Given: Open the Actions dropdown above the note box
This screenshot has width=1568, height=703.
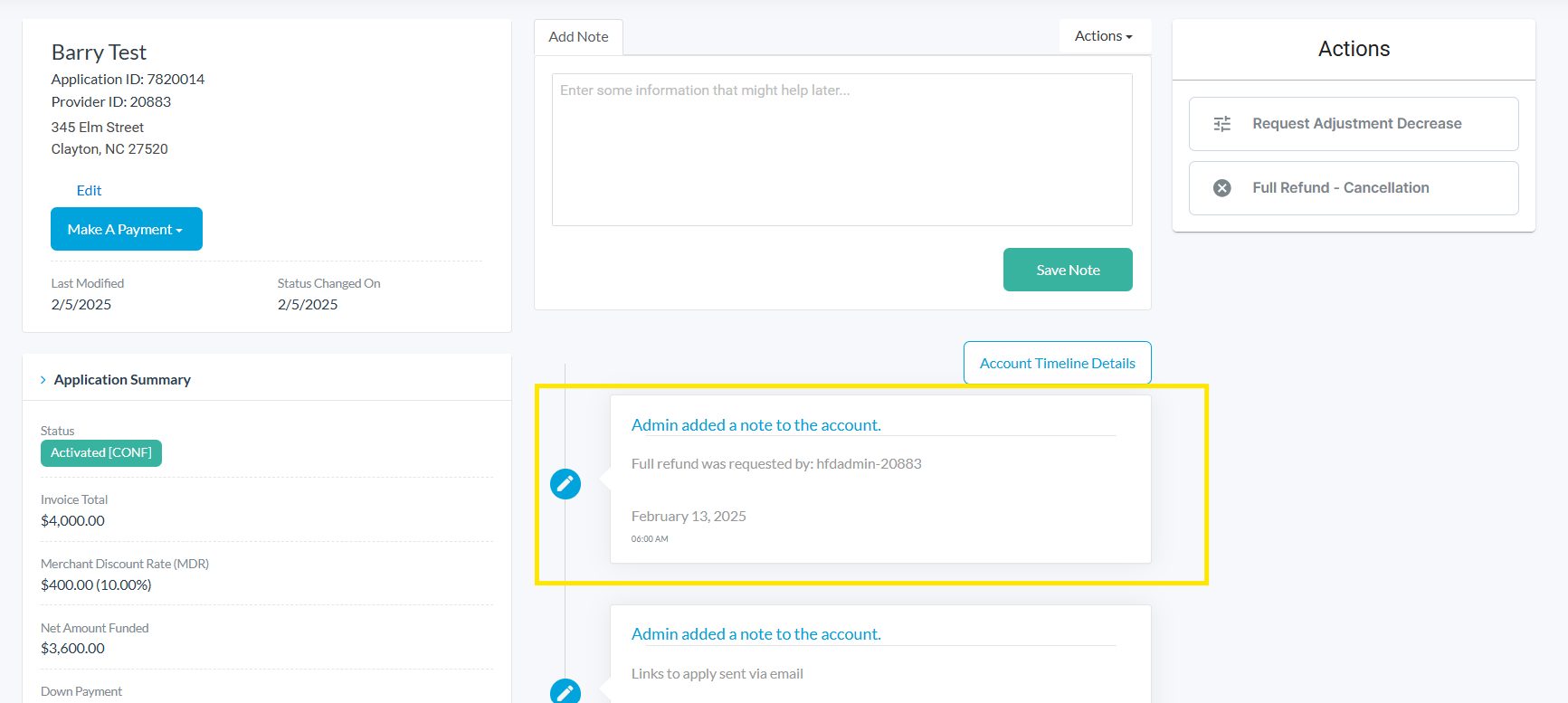Looking at the screenshot, I should click(1104, 36).
